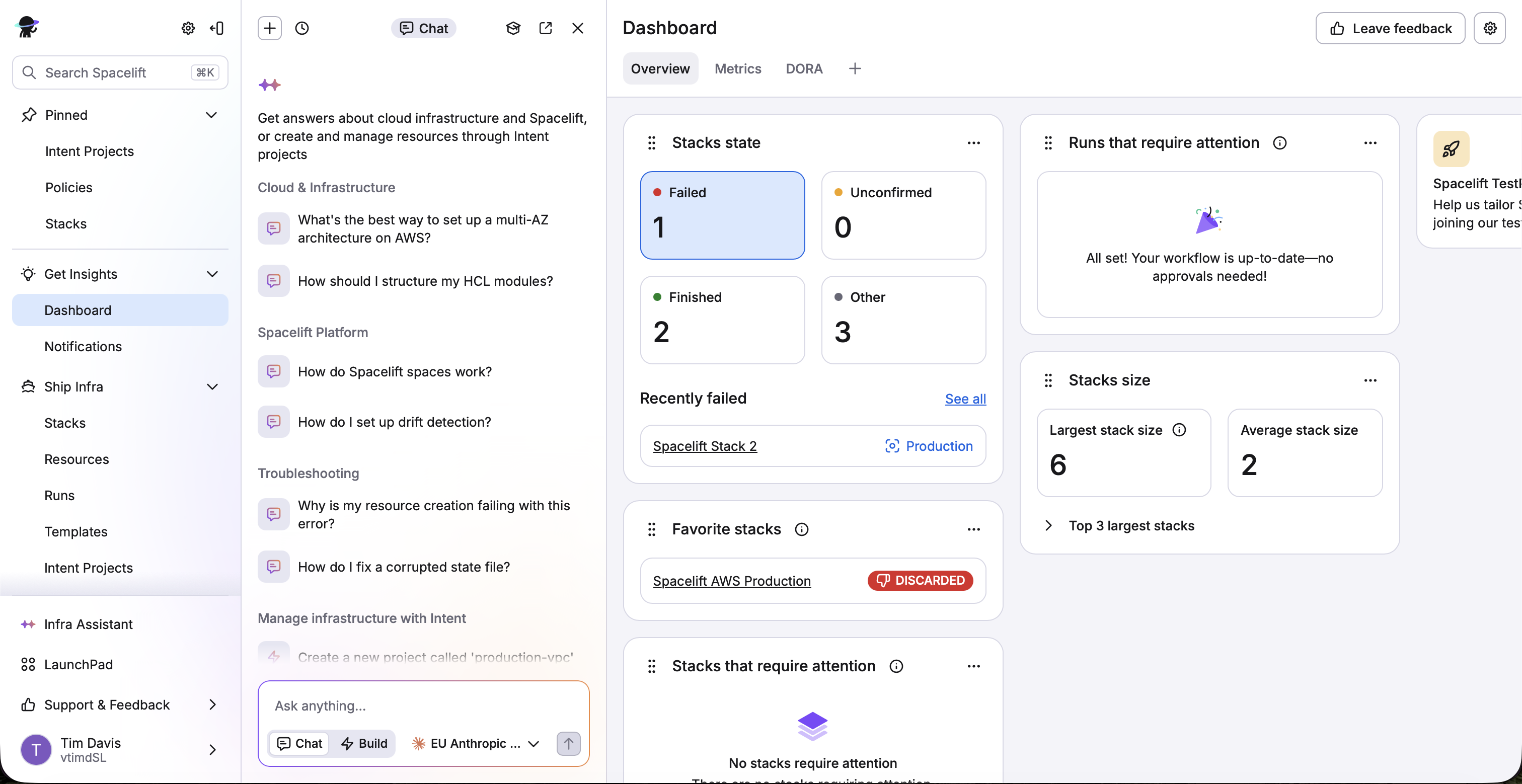
Task: Select the Other stacks card
Action: pyautogui.click(x=903, y=320)
